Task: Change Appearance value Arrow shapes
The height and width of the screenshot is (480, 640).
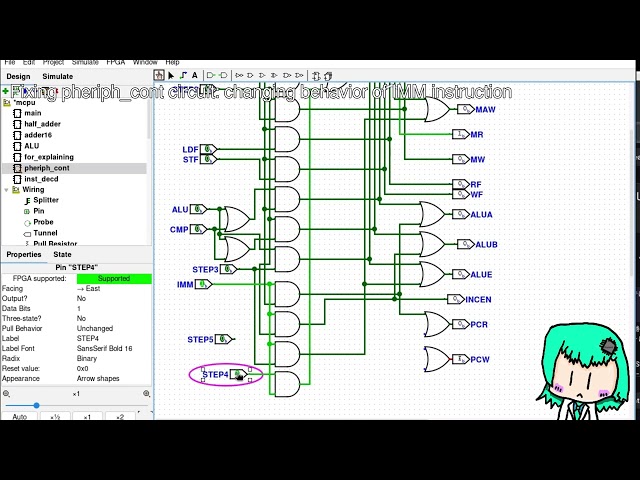Action: tap(113, 378)
